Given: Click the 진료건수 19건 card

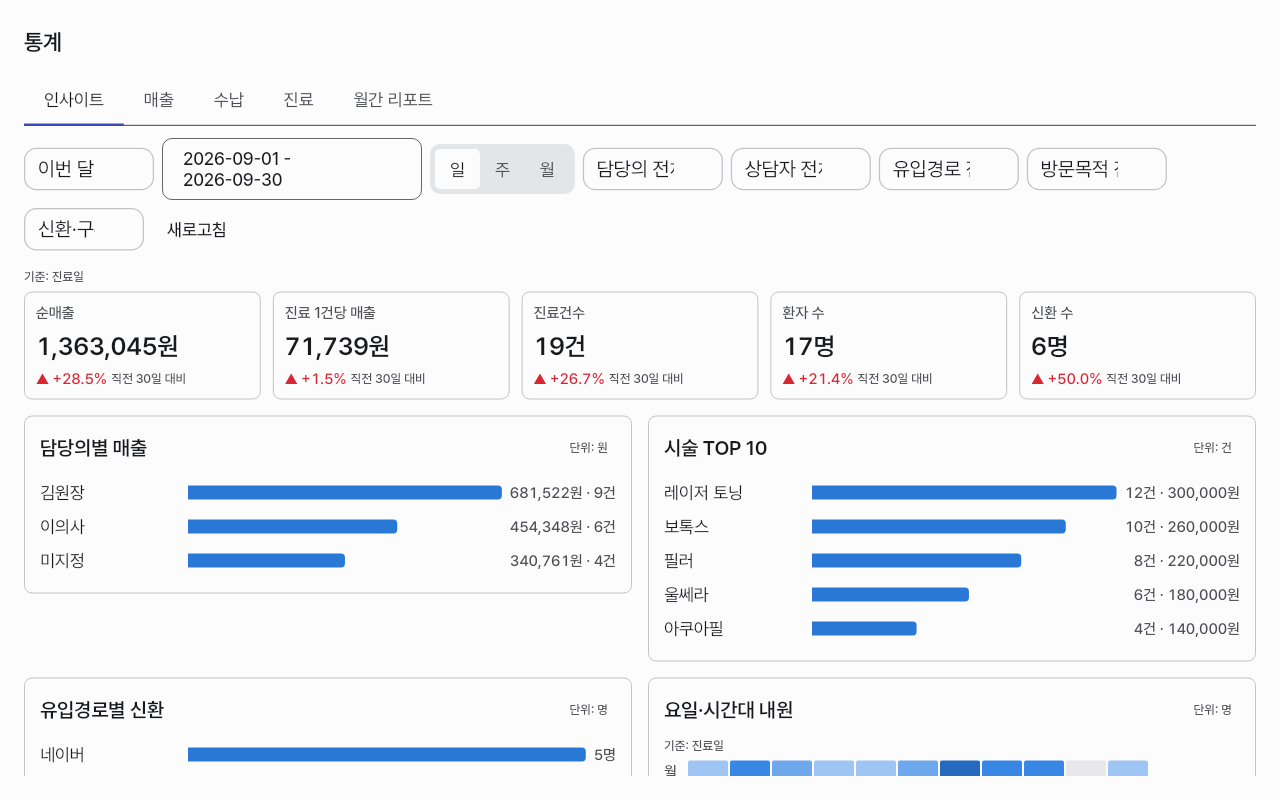Looking at the screenshot, I should (x=640, y=346).
